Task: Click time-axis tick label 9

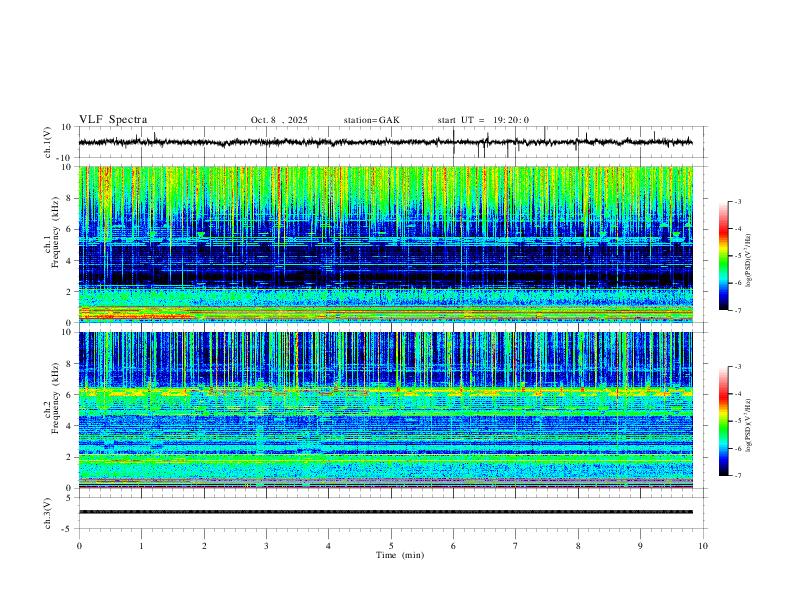Action: pyautogui.click(x=640, y=546)
